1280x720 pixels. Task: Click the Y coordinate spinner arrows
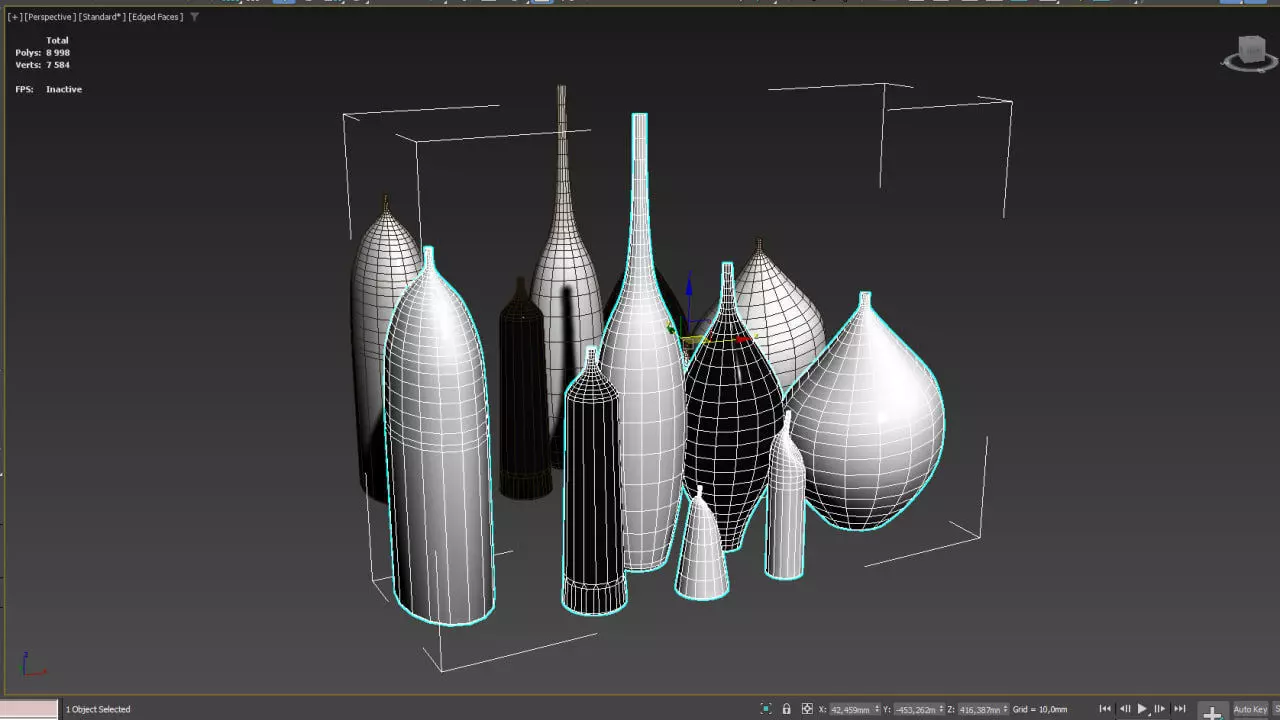941,709
